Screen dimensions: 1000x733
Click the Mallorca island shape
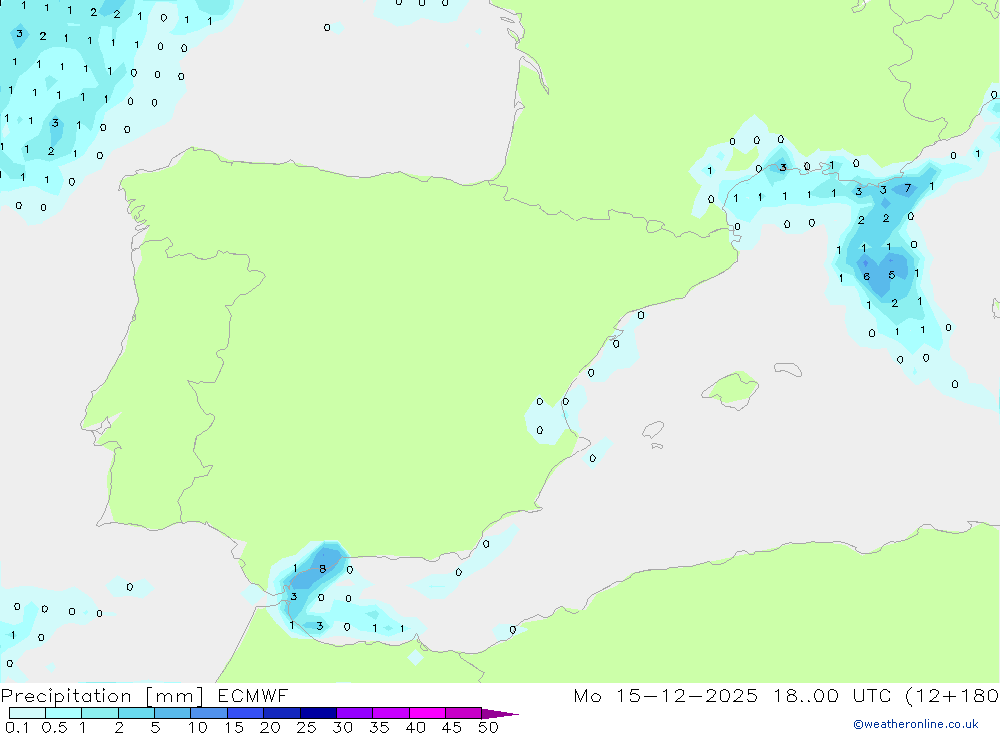[731, 389]
